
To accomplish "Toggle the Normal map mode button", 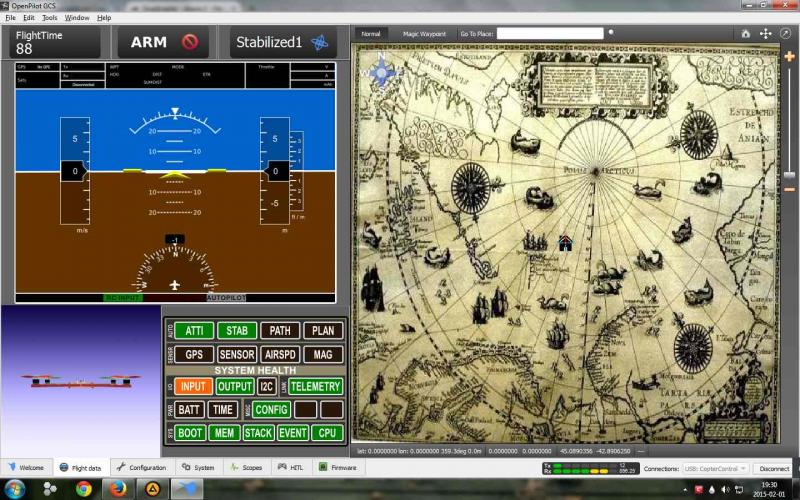I will (x=371, y=33).
